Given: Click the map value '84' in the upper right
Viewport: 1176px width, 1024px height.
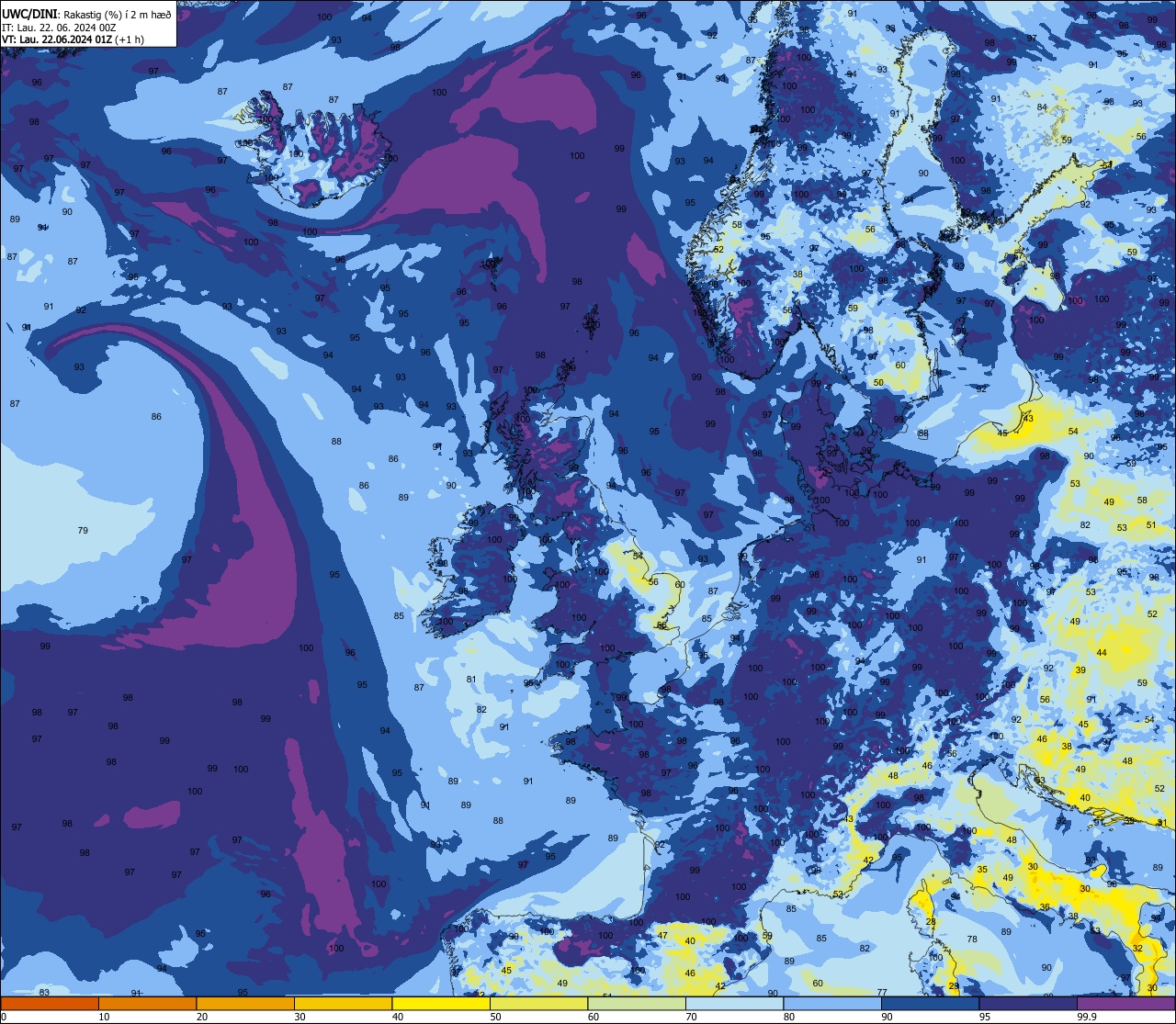Looking at the screenshot, I should point(1042,107).
